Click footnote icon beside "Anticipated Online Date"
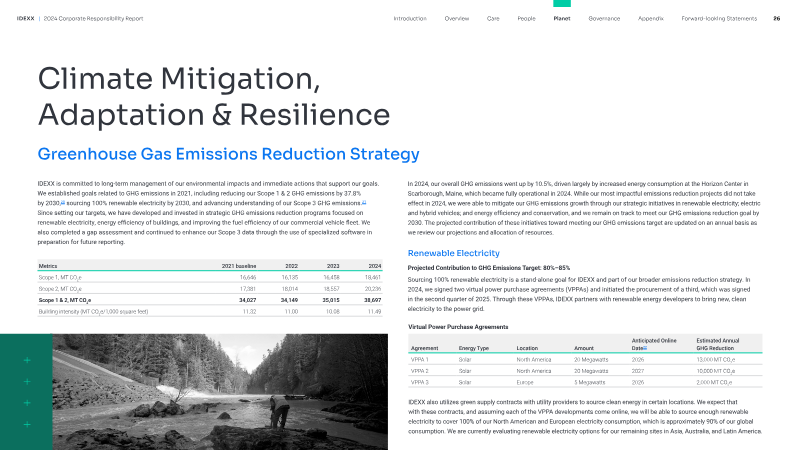 (x=646, y=347)
